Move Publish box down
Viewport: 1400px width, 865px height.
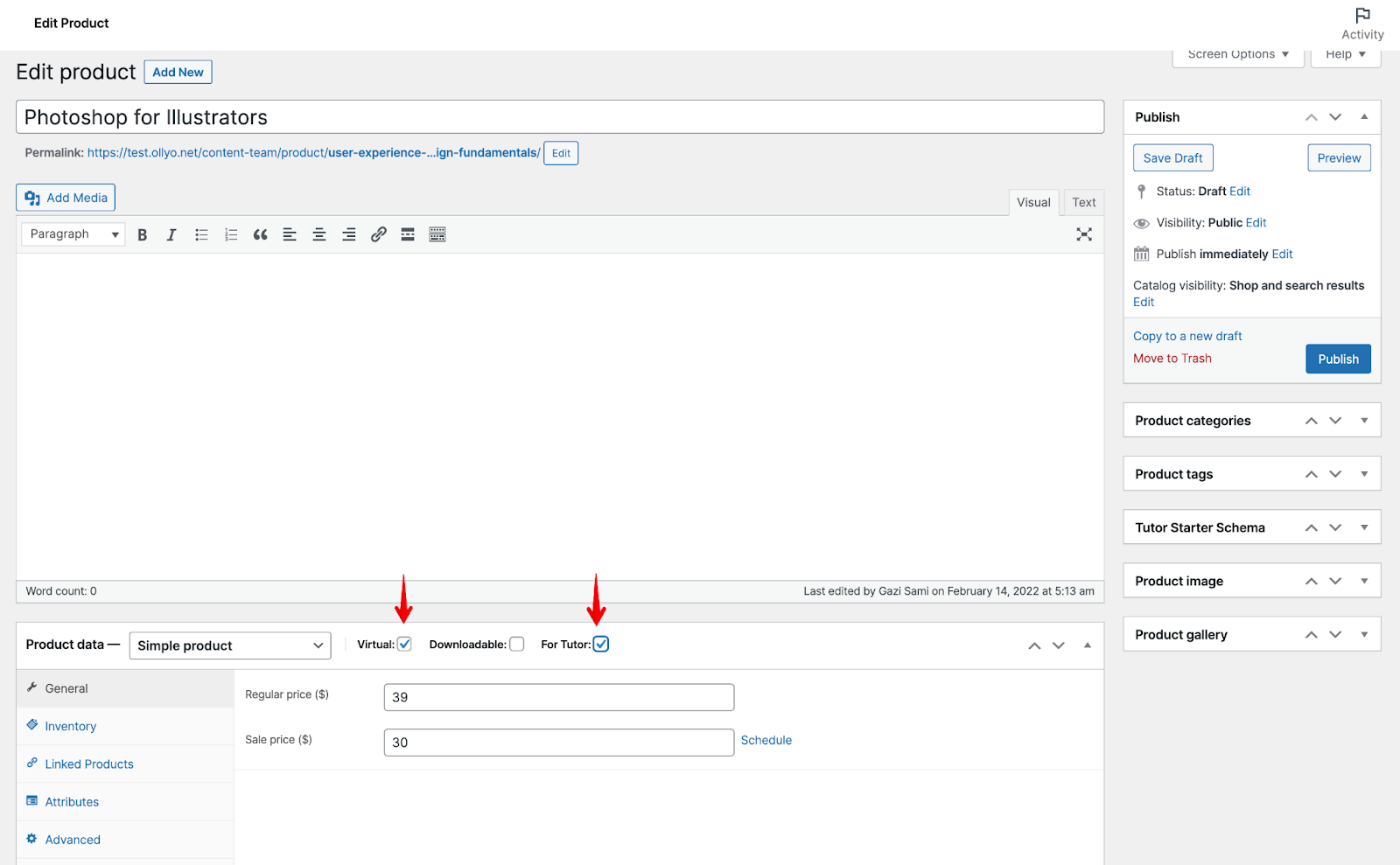[1335, 117]
